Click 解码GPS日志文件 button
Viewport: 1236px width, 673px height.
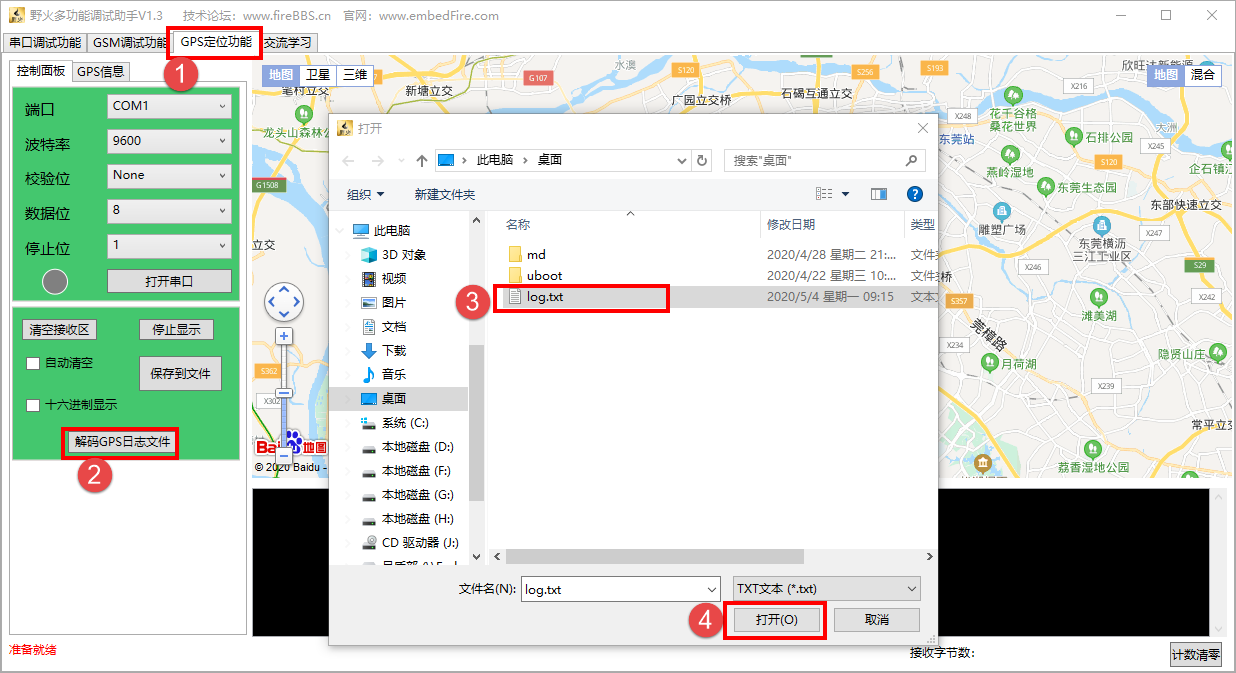tap(122, 441)
